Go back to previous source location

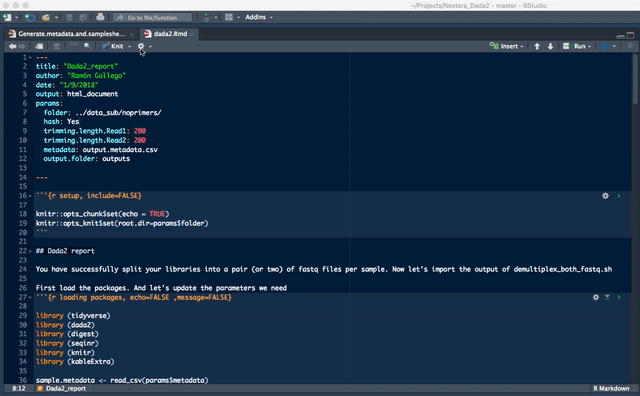click(x=13, y=46)
